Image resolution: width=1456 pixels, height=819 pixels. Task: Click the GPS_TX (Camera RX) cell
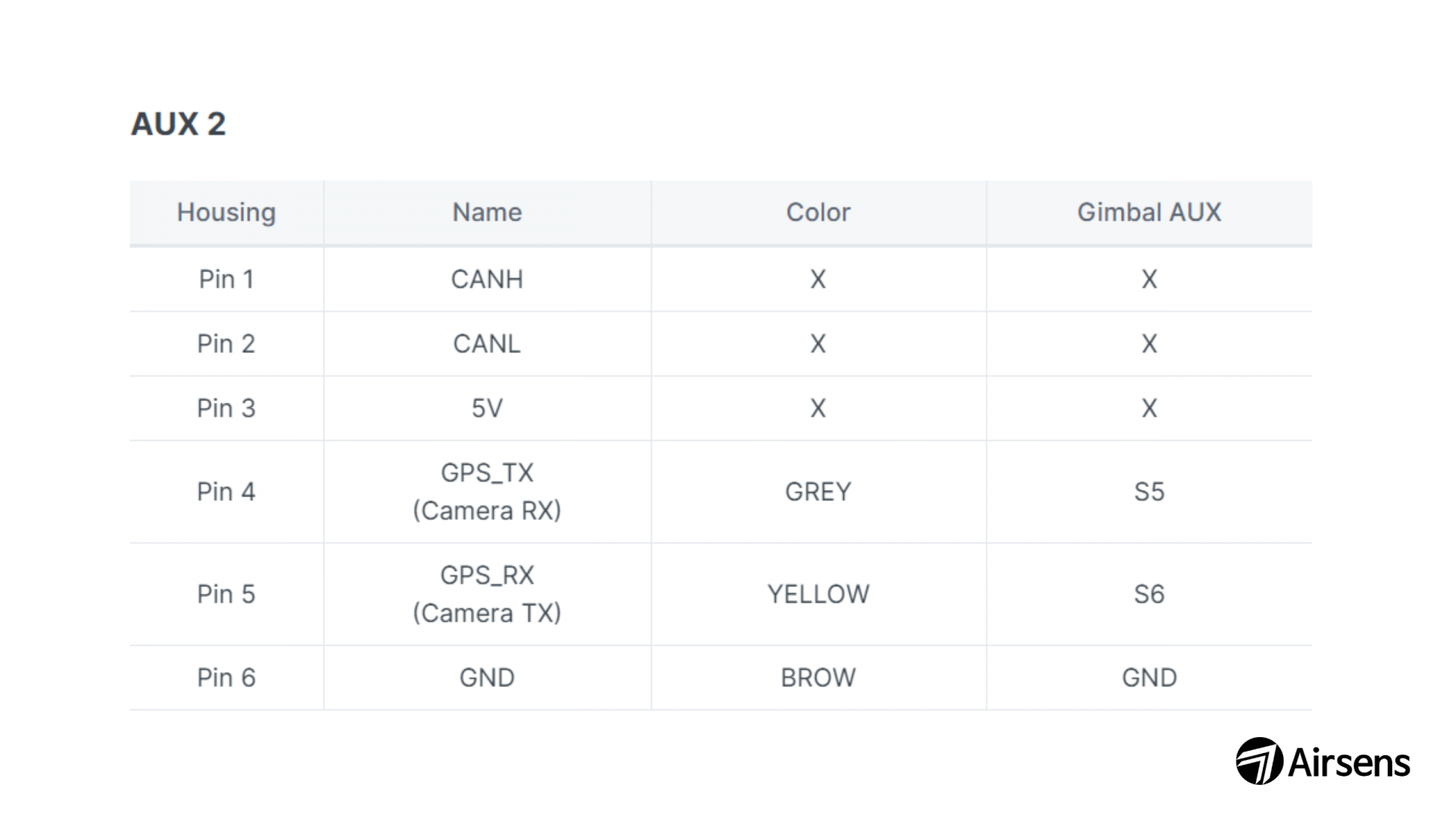tap(487, 491)
